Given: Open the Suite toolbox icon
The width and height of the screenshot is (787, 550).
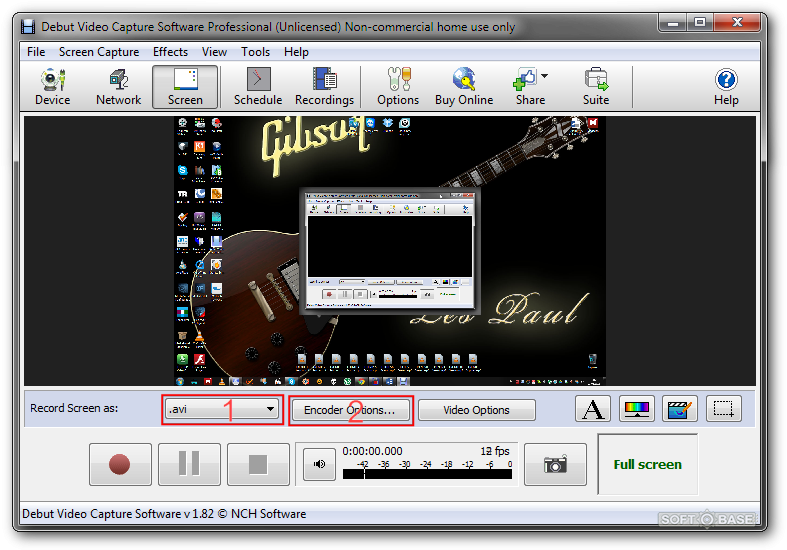Looking at the screenshot, I should (x=596, y=79).
